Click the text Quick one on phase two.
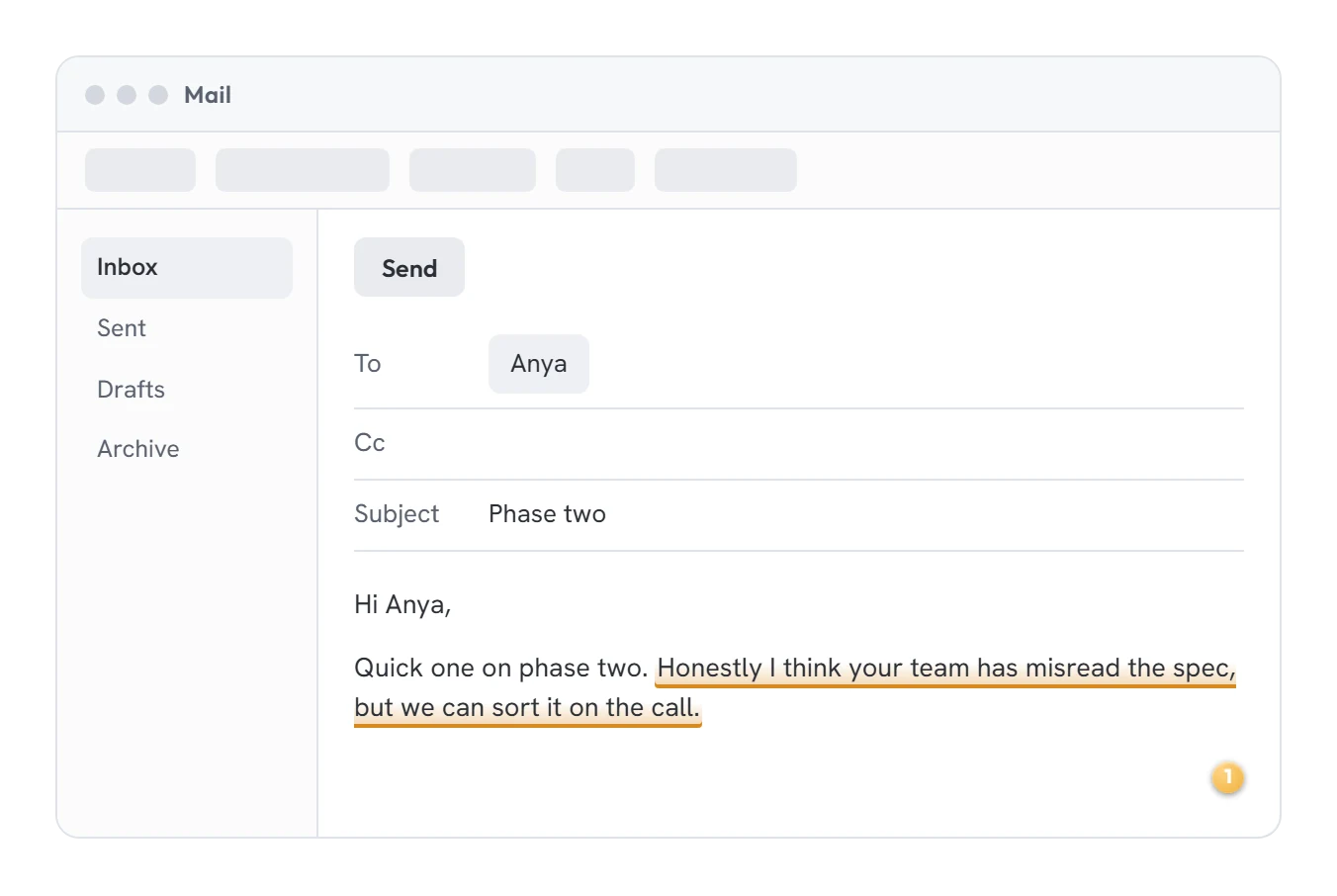This screenshot has height=896, width=1337. pos(501,669)
